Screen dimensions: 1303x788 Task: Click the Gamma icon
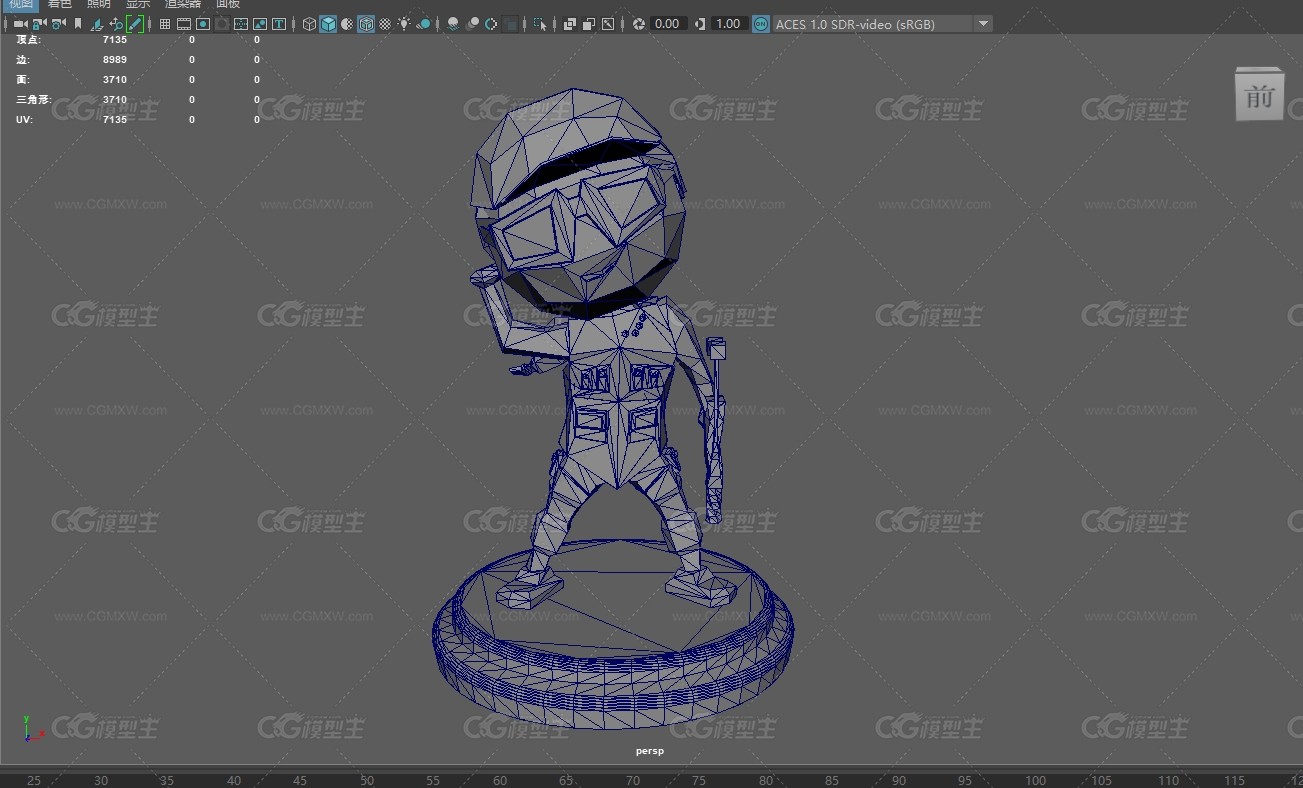(x=700, y=24)
